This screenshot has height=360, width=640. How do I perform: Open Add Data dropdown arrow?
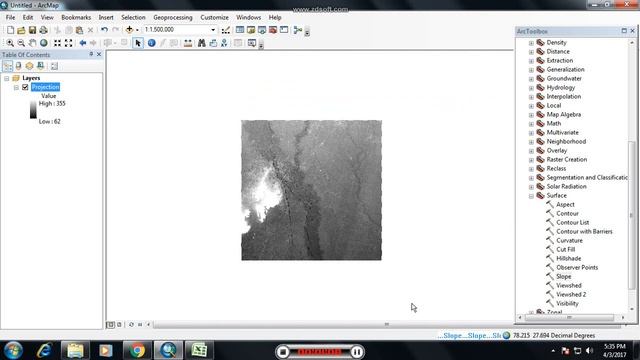[x=137, y=30]
